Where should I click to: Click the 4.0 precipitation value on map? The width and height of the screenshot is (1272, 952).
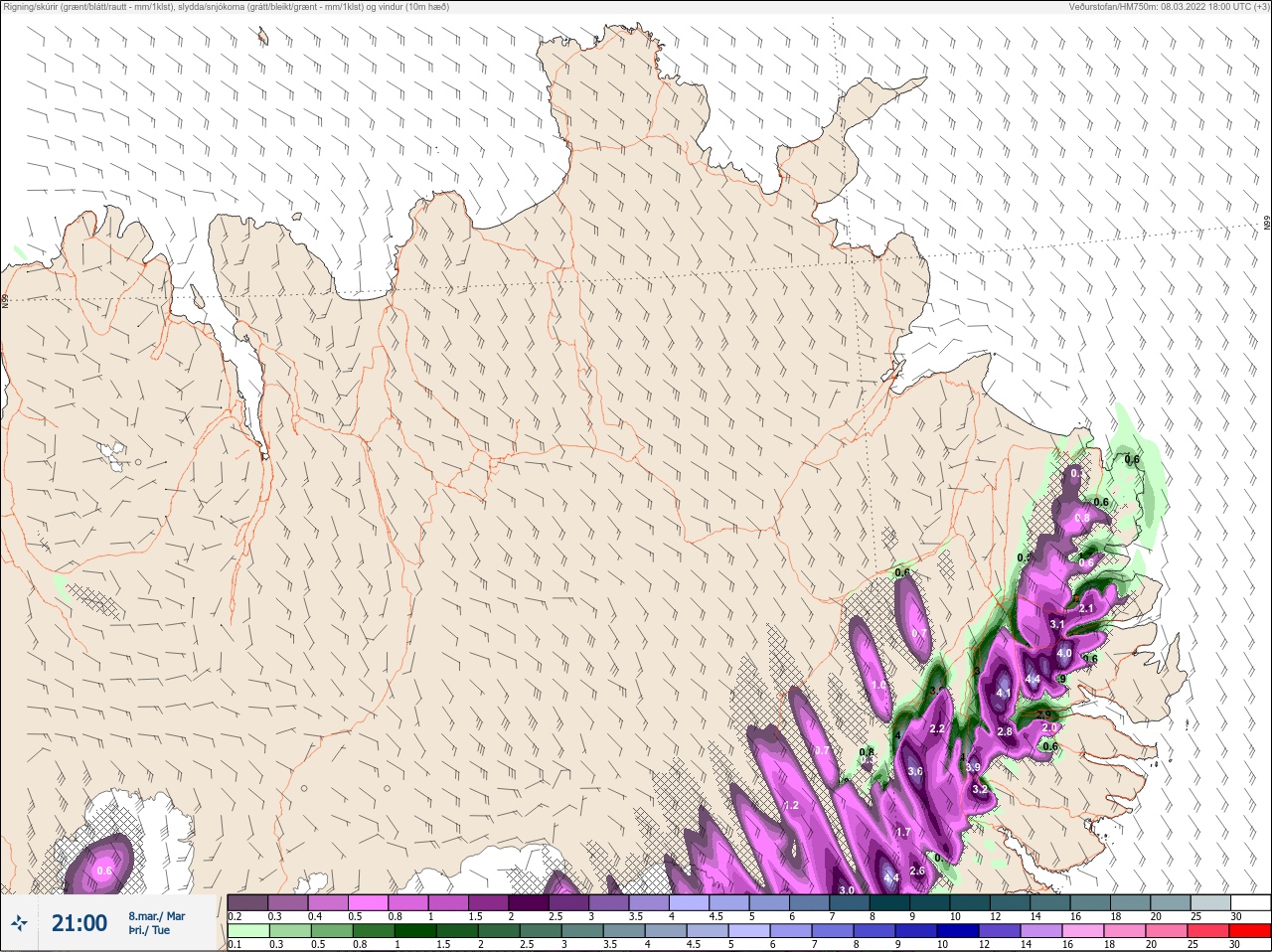(1063, 654)
